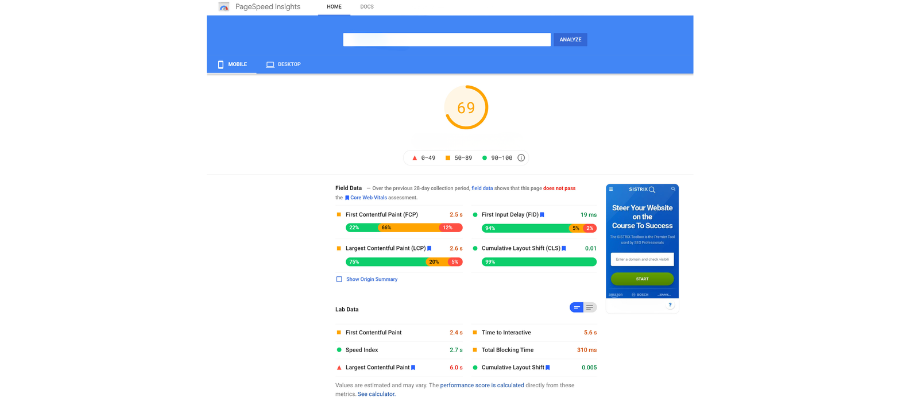This screenshot has width=900, height=400.
Task: Click bookmark icon next to First Input Delay
Action: 542,215
